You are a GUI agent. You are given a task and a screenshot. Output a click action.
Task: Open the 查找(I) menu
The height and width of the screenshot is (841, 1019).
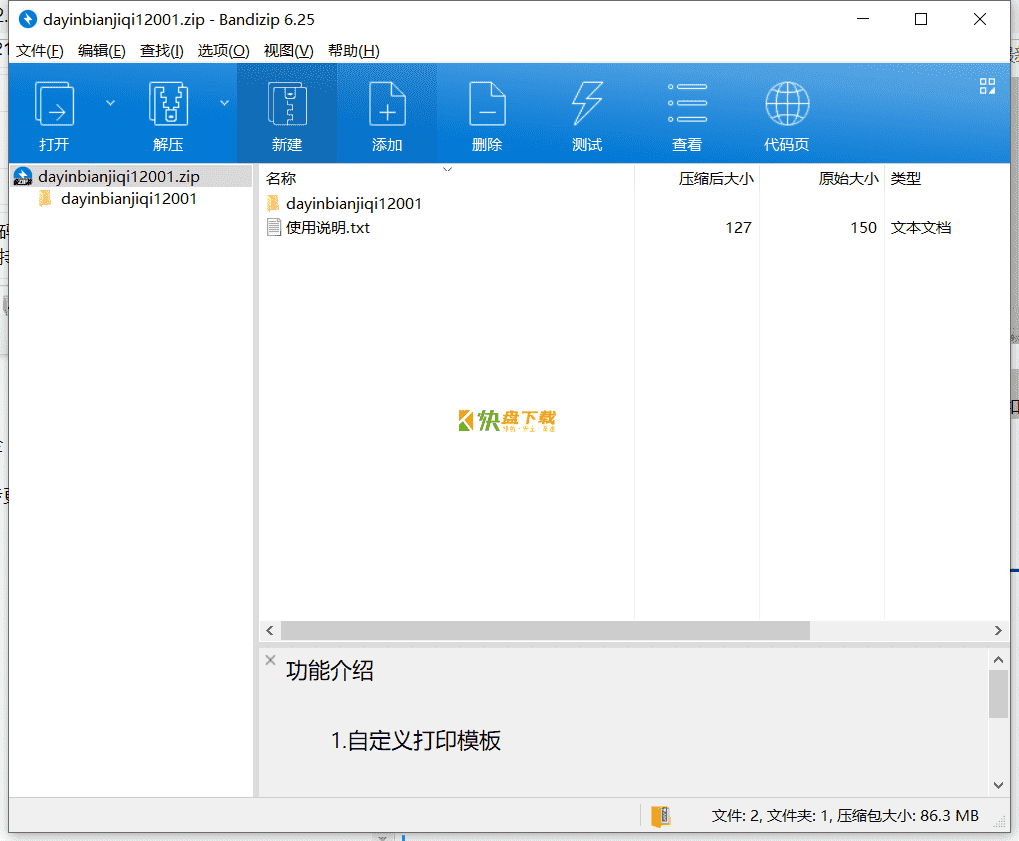tap(162, 51)
